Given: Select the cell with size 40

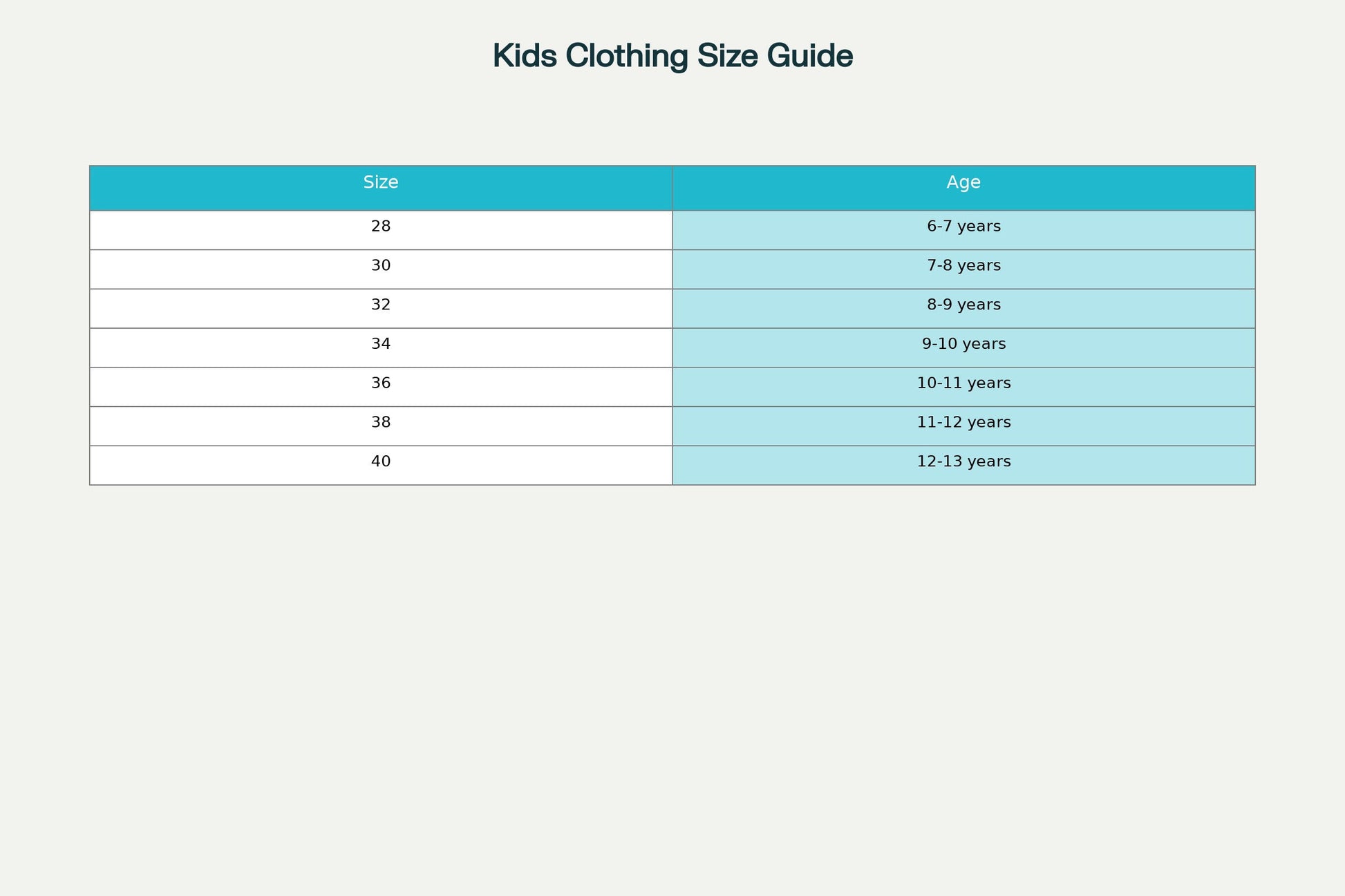Looking at the screenshot, I should pos(381,462).
